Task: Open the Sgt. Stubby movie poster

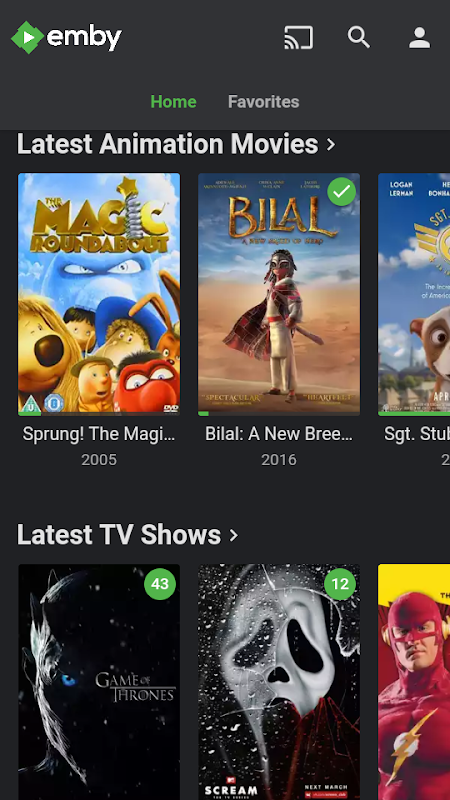Action: tap(414, 294)
